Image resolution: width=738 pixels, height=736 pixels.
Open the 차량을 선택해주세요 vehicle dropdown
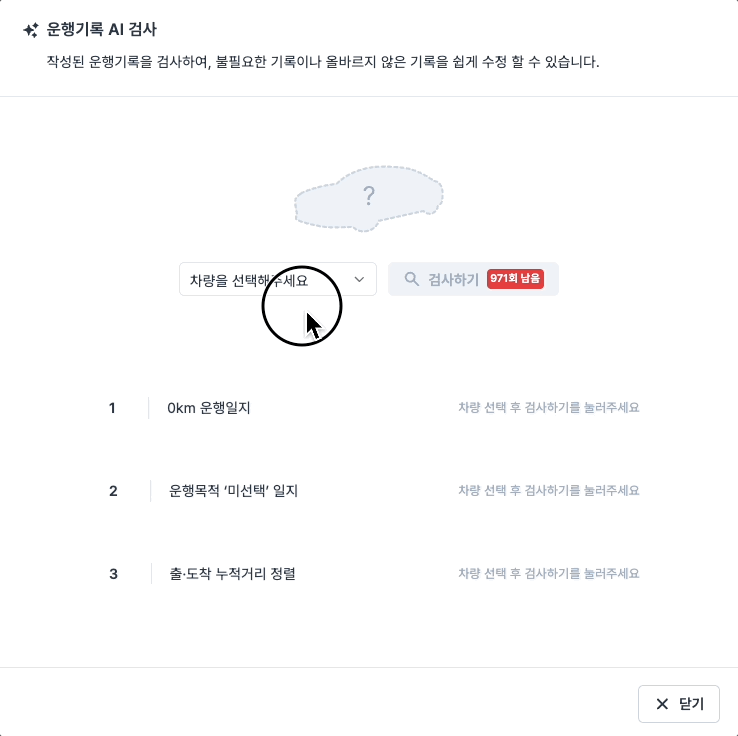tap(278, 279)
